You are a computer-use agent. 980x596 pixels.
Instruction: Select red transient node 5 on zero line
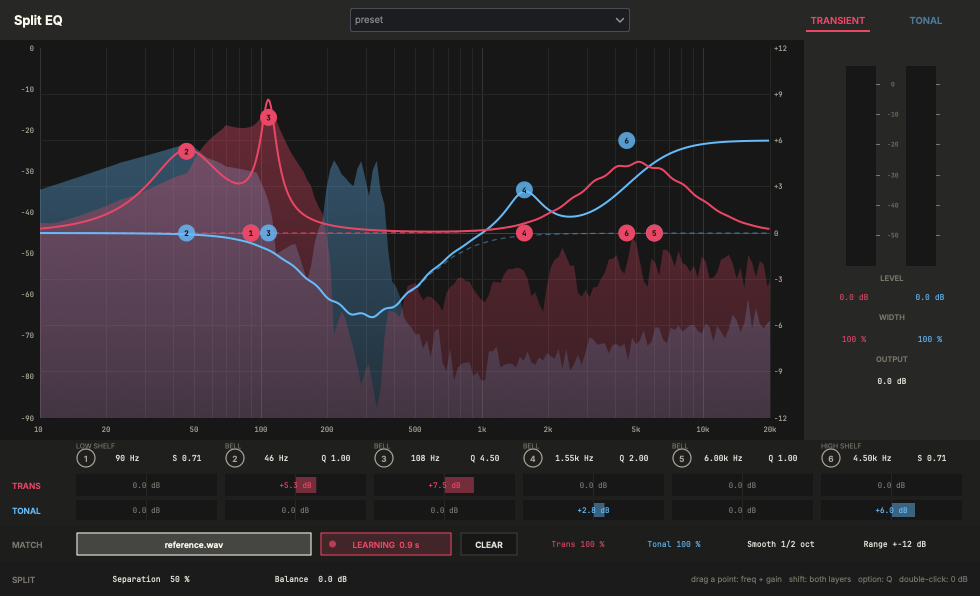point(654,233)
